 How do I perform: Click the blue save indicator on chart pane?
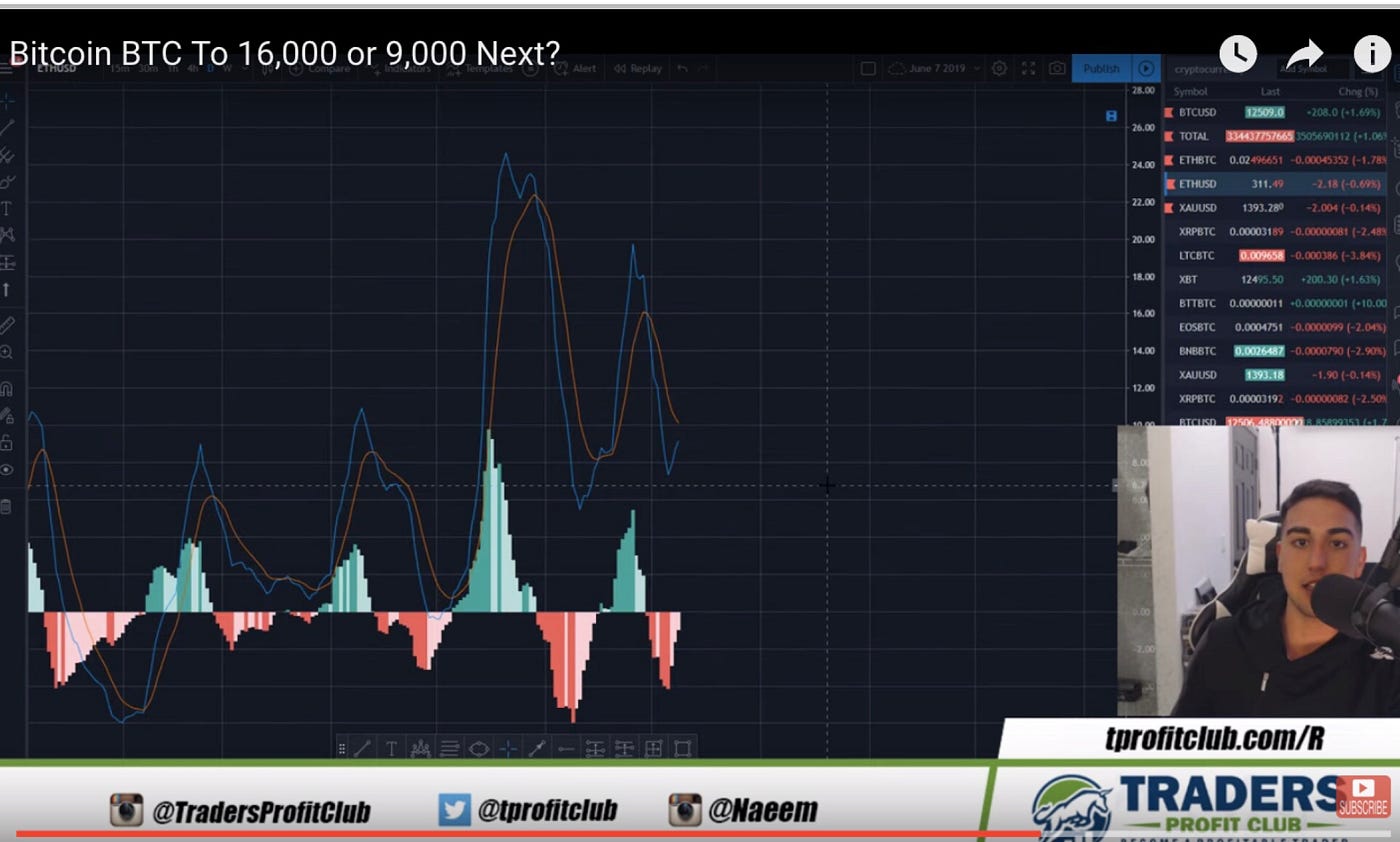1111,116
